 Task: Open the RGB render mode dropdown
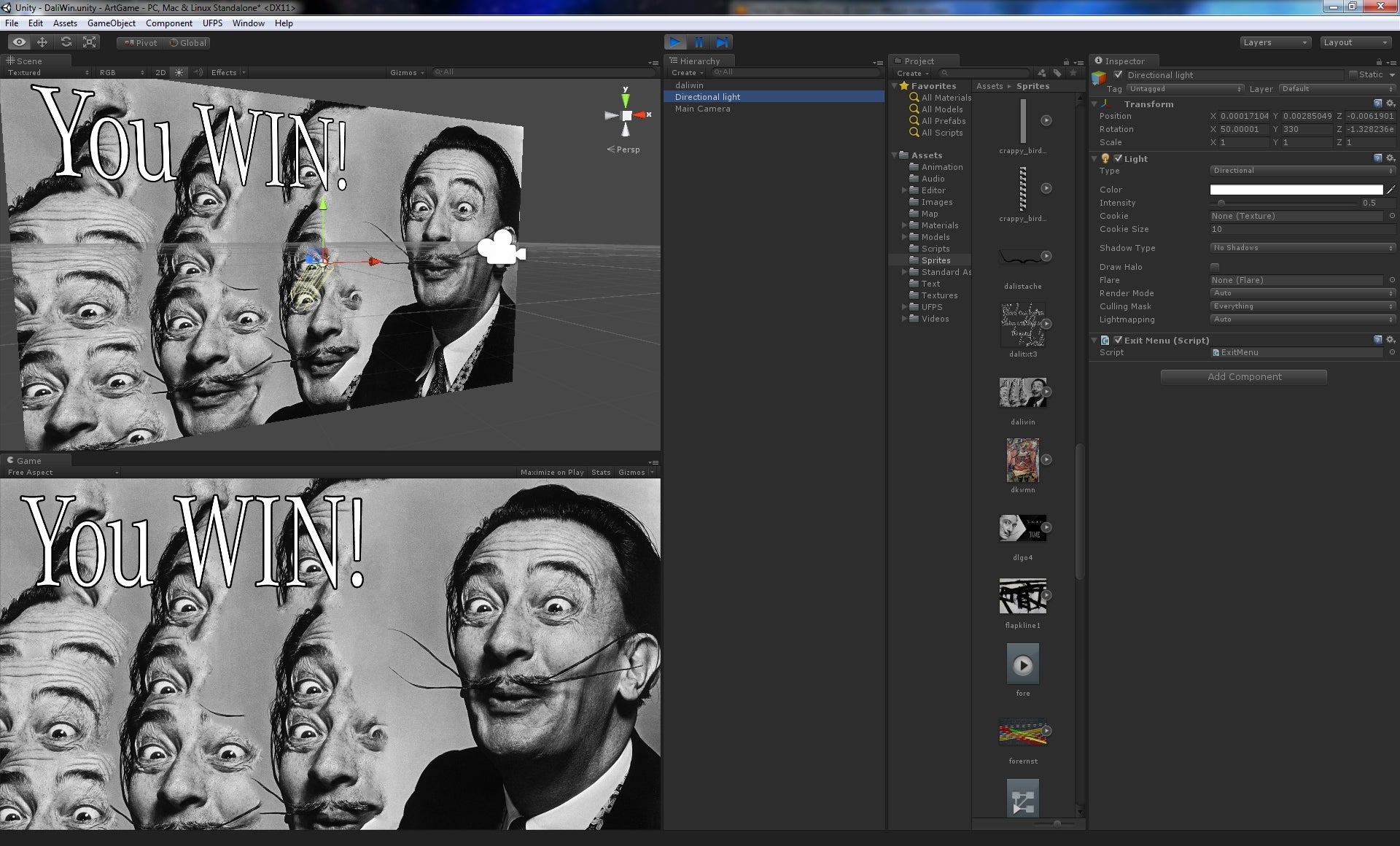[122, 72]
